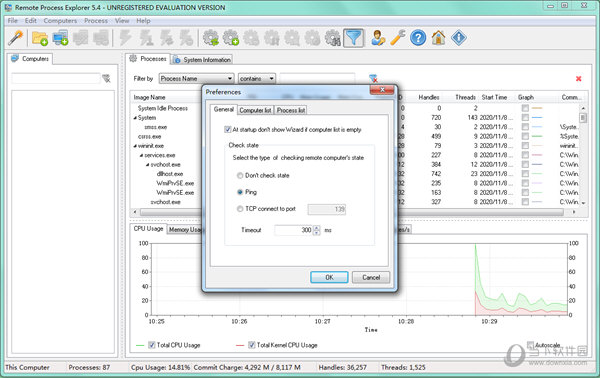The width and height of the screenshot is (600, 378).
Task: Open preferences via the wrench icon
Action: pos(398,38)
